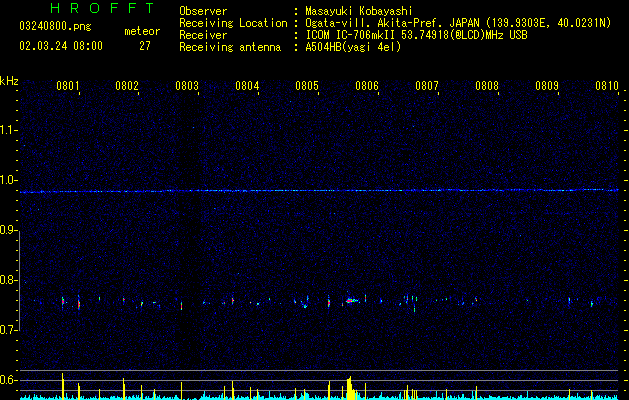This screenshot has width=629, height=400.
Task: Click the Receiving antenna label
Action: 230,47
